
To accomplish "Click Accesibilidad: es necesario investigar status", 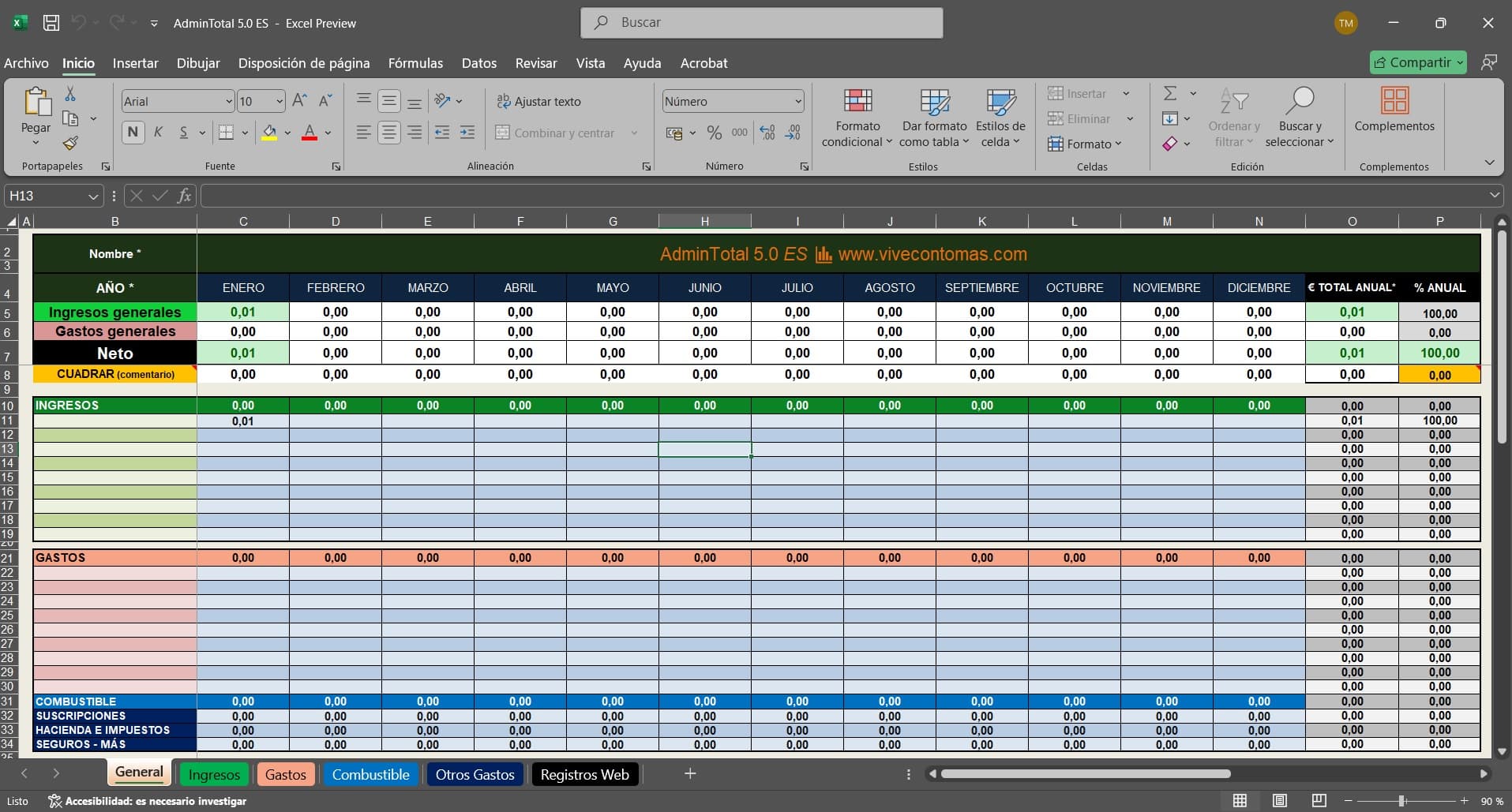I will tap(148, 801).
